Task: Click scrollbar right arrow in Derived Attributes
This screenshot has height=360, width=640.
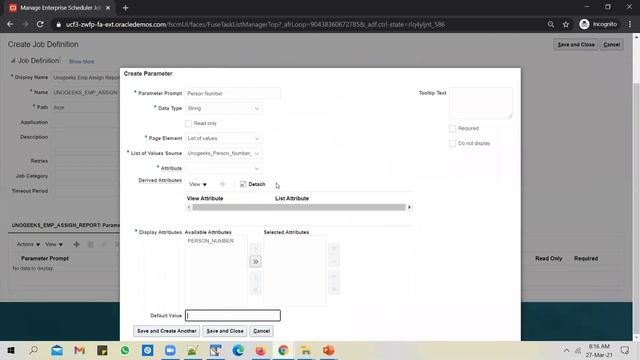Action: coord(409,207)
